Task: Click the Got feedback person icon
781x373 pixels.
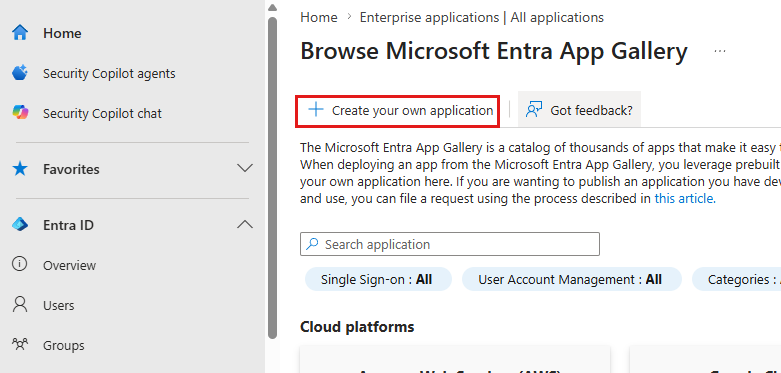Action: [534, 110]
